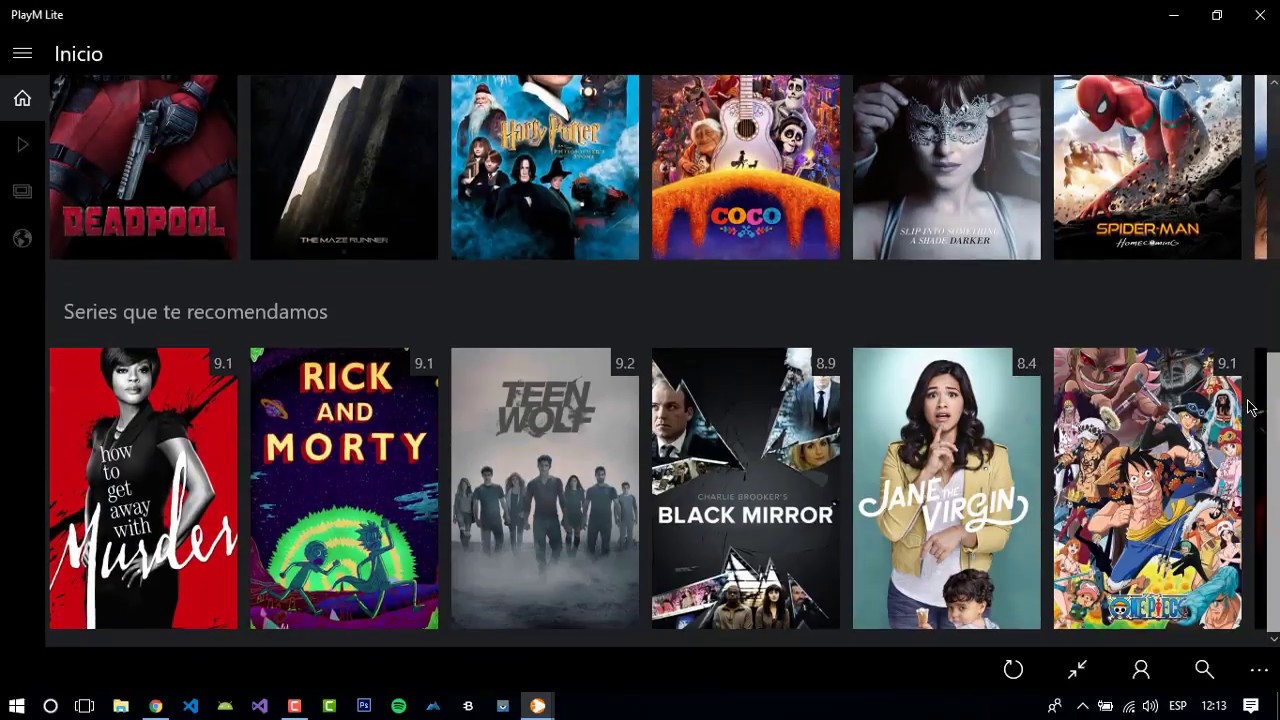Go to Home in sidebar

click(x=22, y=98)
